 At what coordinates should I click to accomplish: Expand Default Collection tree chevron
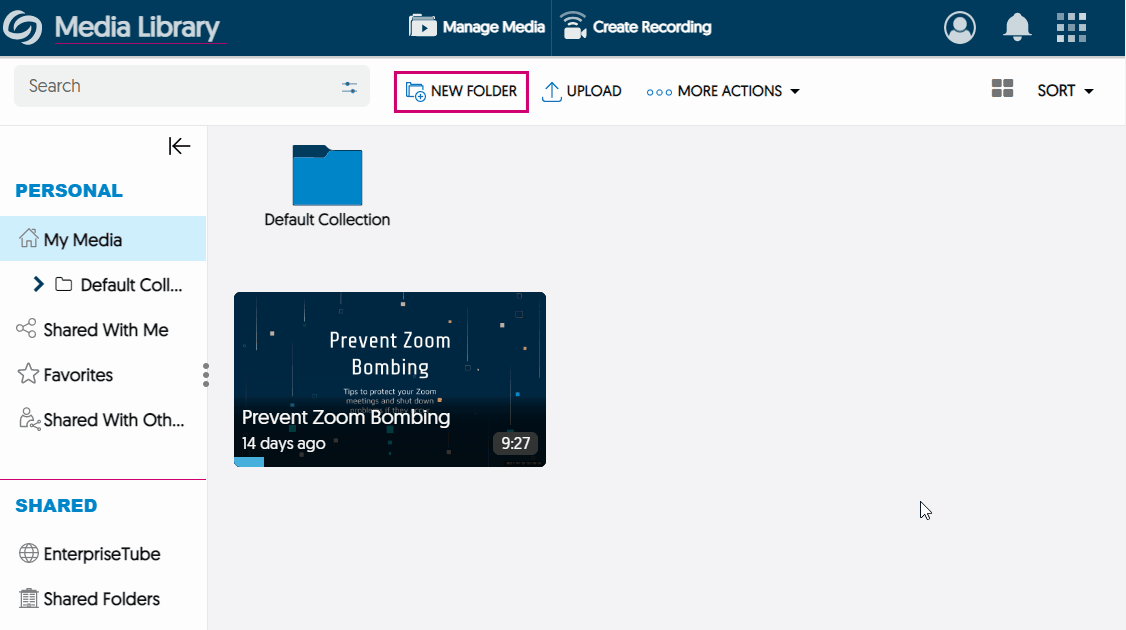[38, 284]
